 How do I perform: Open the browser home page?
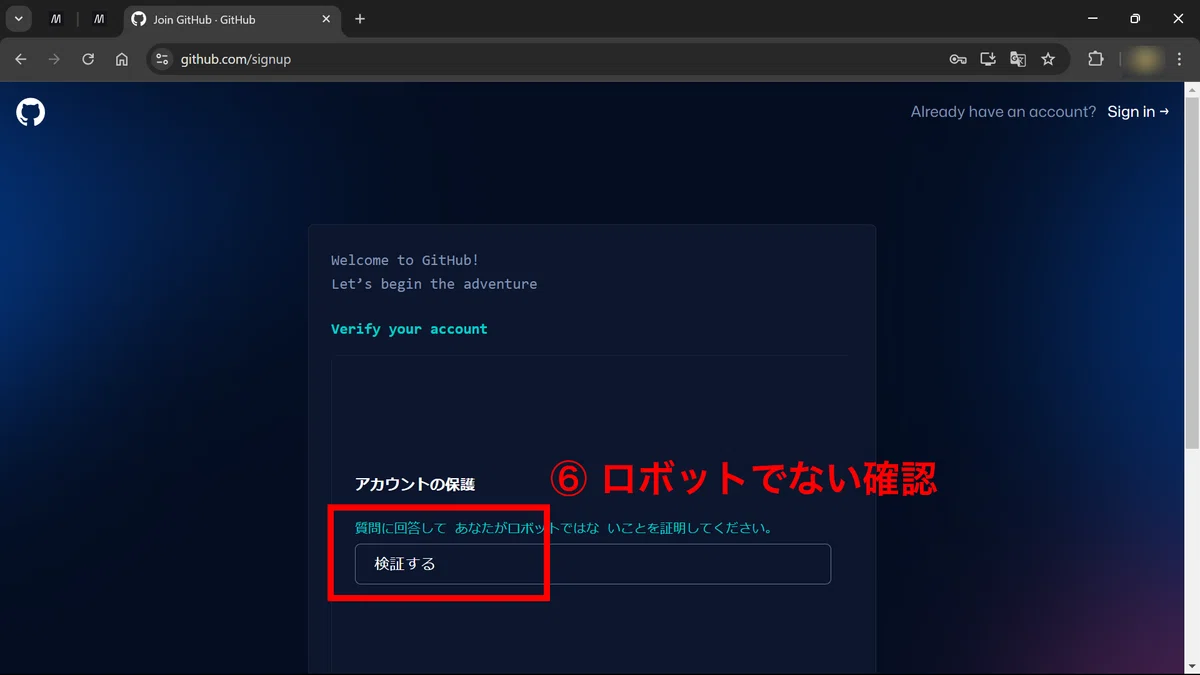[122, 59]
